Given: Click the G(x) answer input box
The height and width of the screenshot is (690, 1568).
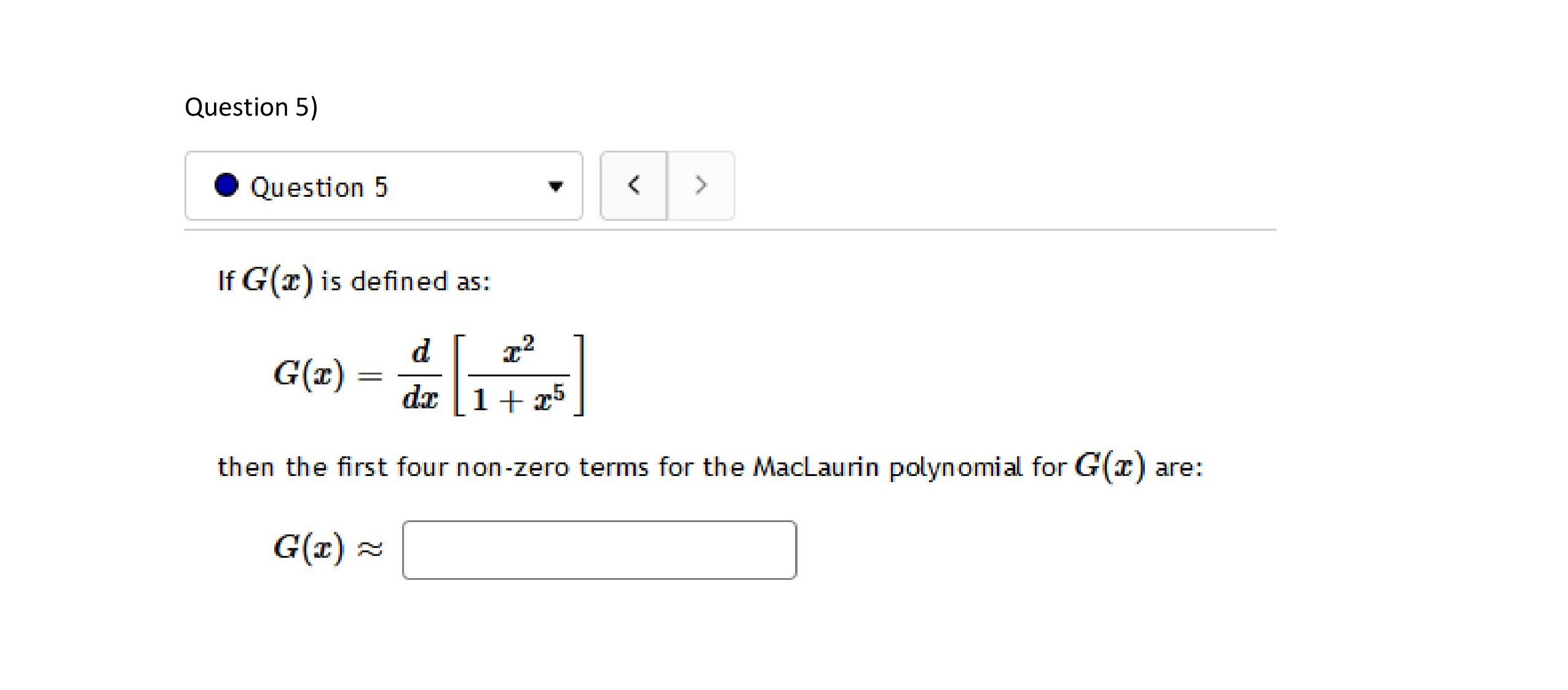Looking at the screenshot, I should (x=599, y=550).
